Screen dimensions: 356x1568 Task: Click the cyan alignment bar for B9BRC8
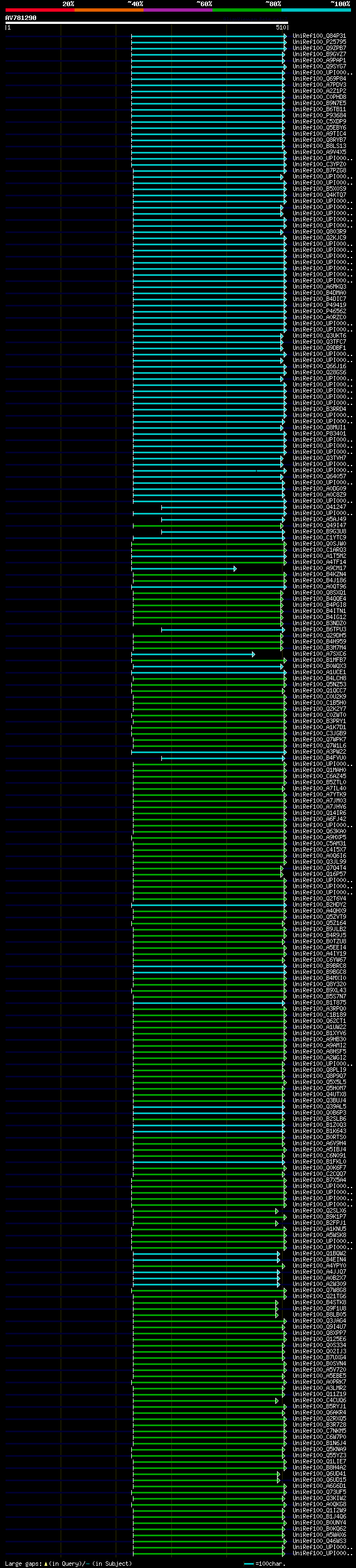click(x=209, y=967)
